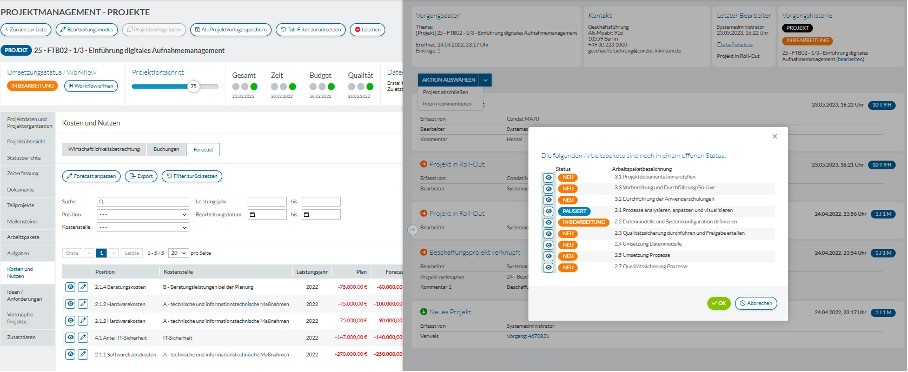Click Filter zurücksetzen above the search fields
Viewport: 908px width, 372px height.
click(x=192, y=176)
